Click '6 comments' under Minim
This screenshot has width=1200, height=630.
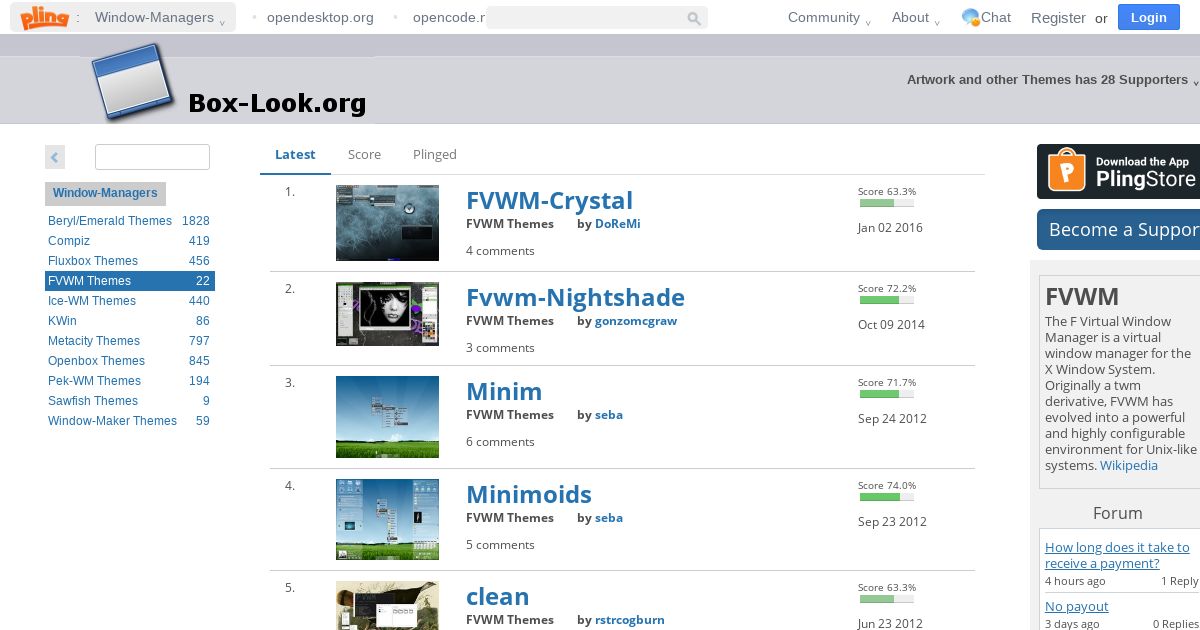(500, 442)
